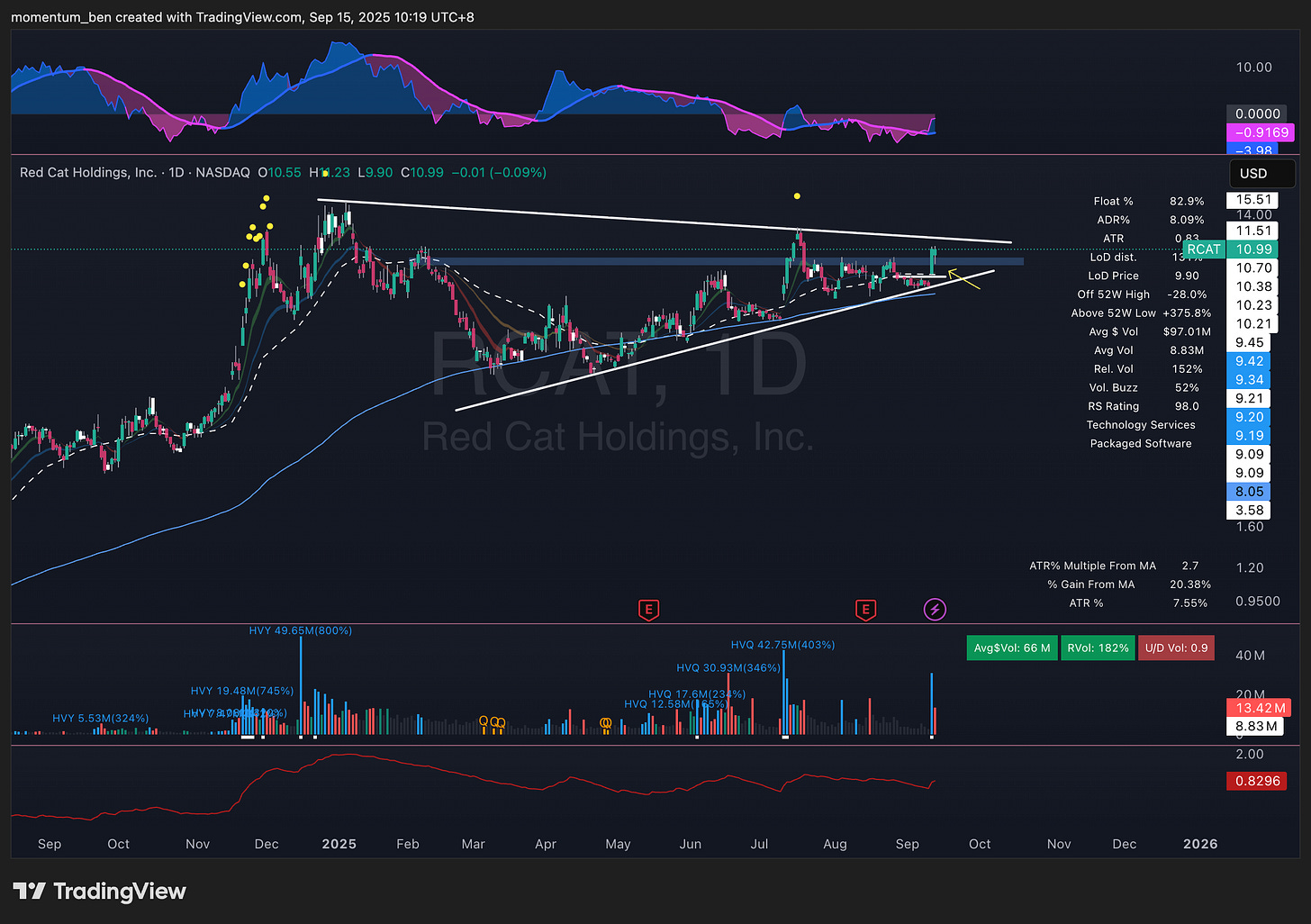Click the HVY 5.53M(324%) volume label
Image resolution: width=1311 pixels, height=924 pixels.
(101, 718)
